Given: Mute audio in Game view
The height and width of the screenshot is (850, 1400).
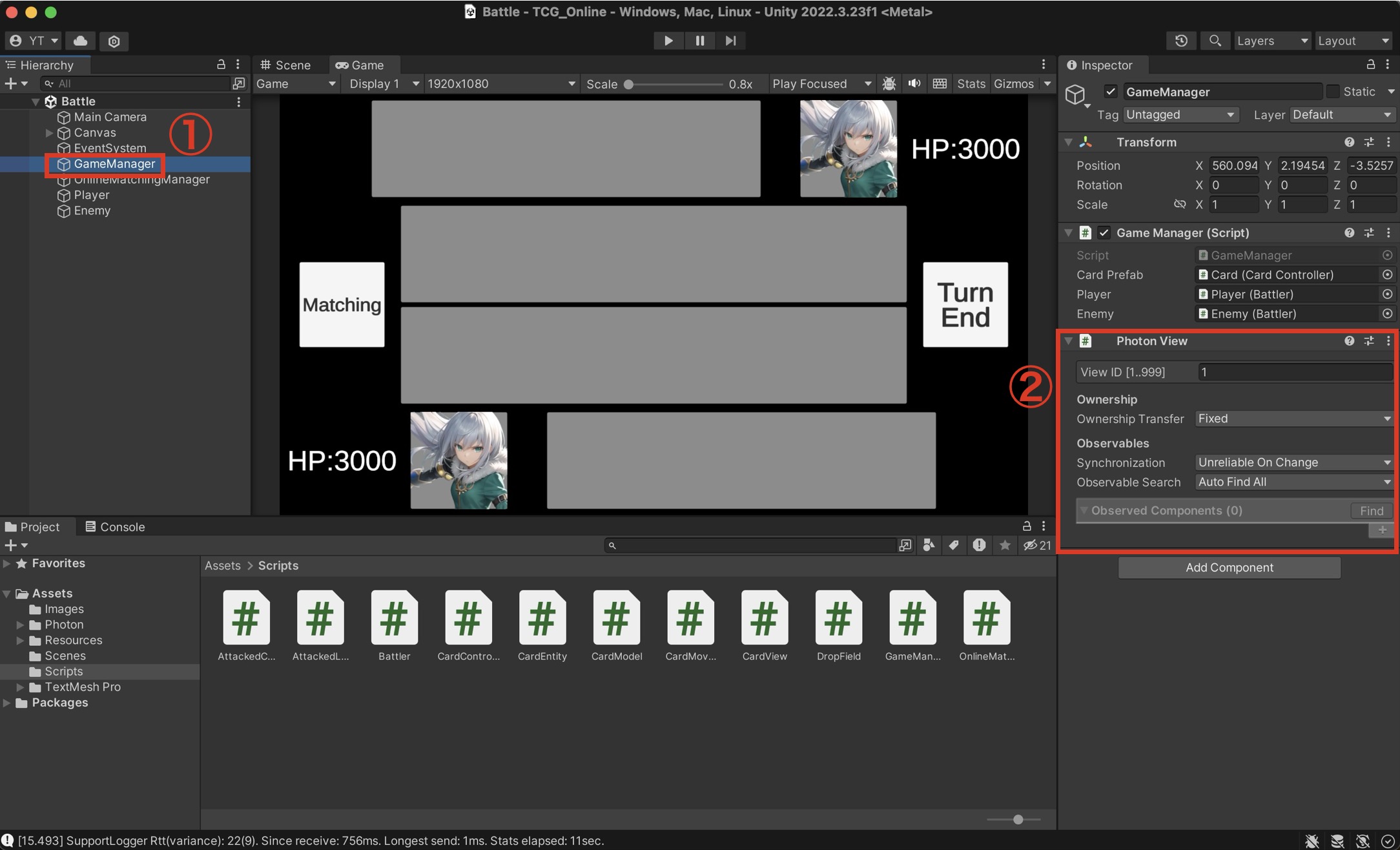Looking at the screenshot, I should 914,84.
